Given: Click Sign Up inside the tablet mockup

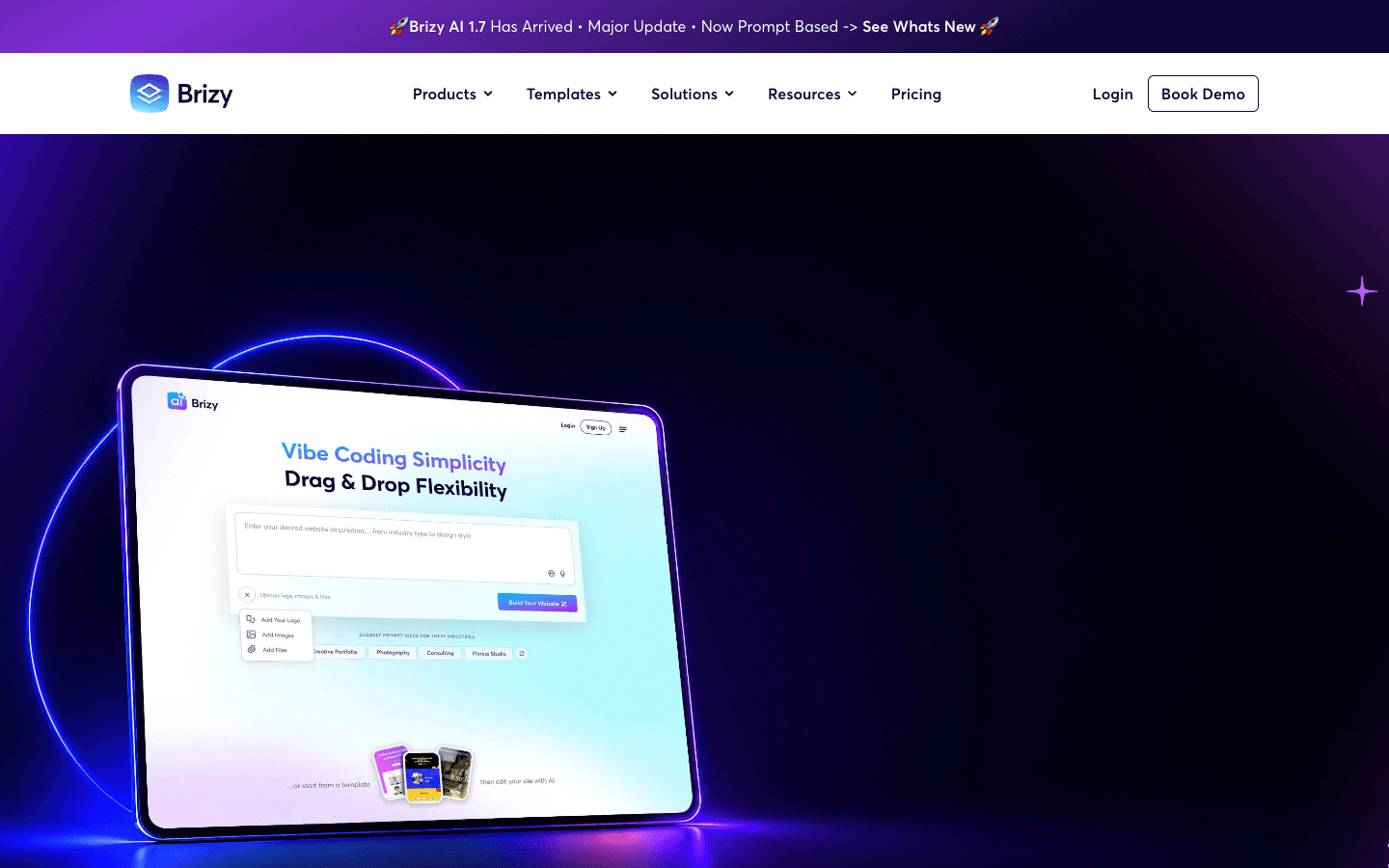Looking at the screenshot, I should coord(596,427).
